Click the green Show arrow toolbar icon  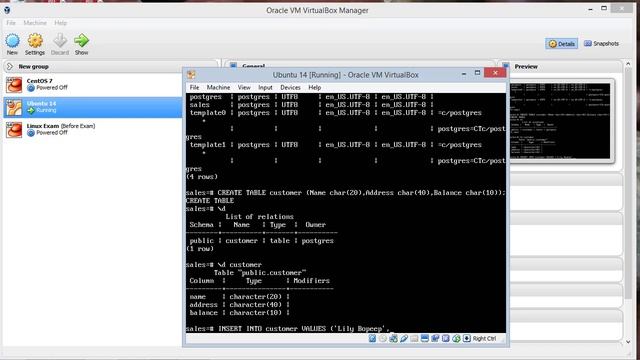(x=81, y=40)
